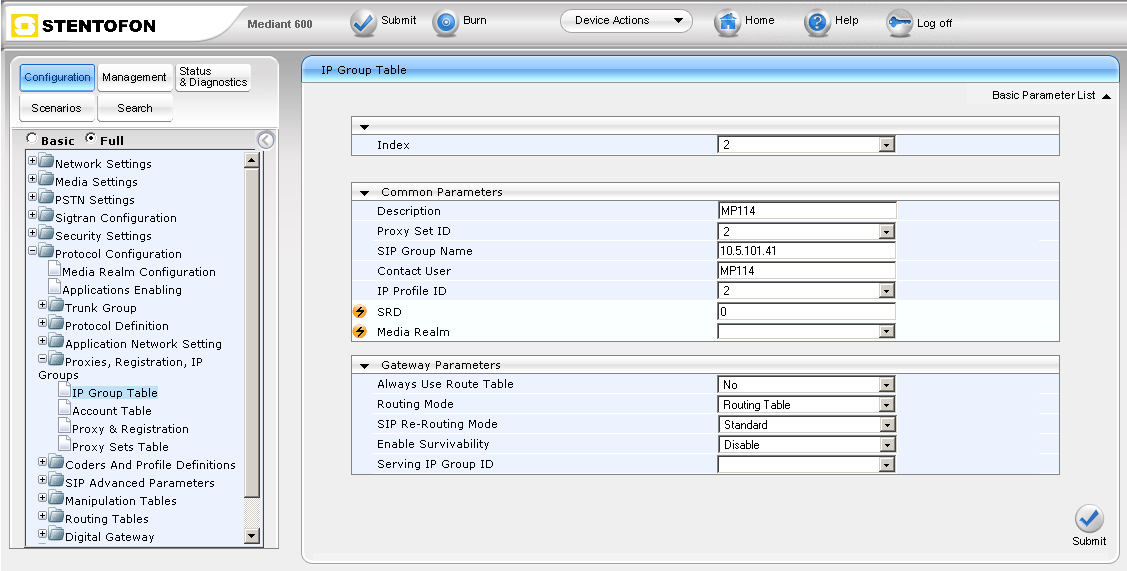Click the navigation tree scrollbar down arrow

pyautogui.click(x=251, y=536)
